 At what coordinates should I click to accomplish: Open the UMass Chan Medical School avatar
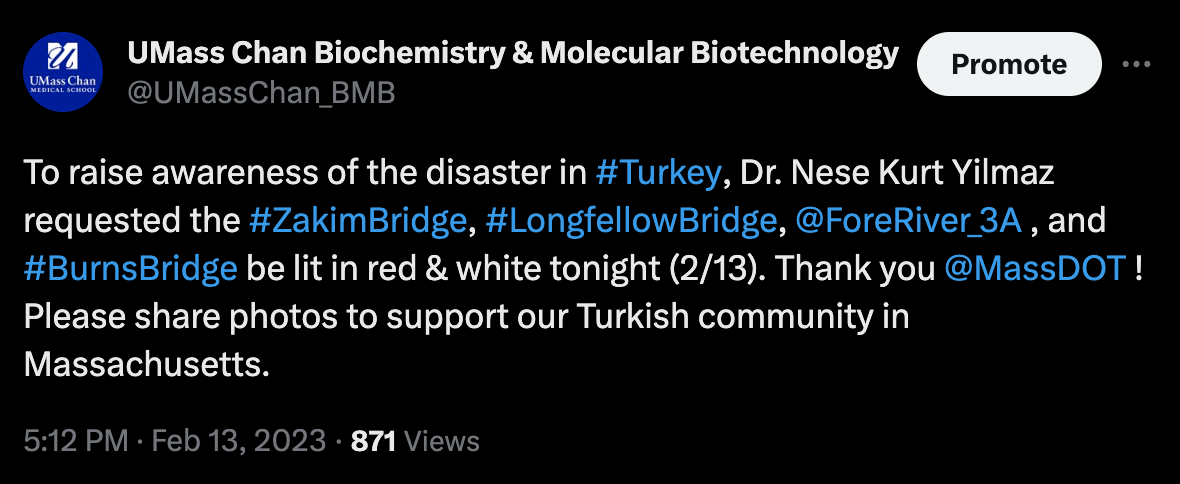pyautogui.click(x=62, y=72)
